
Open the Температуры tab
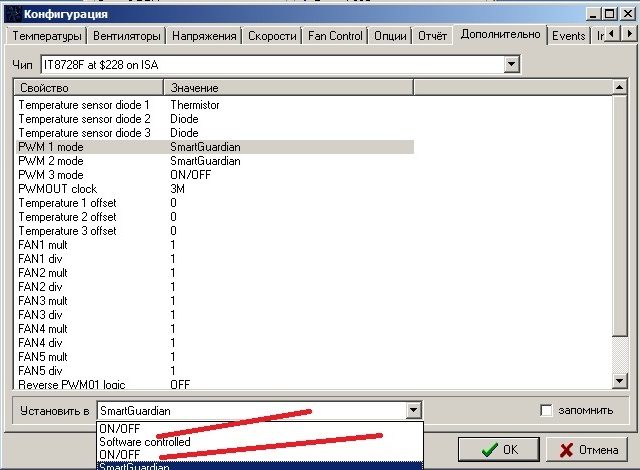pyautogui.click(x=46, y=36)
